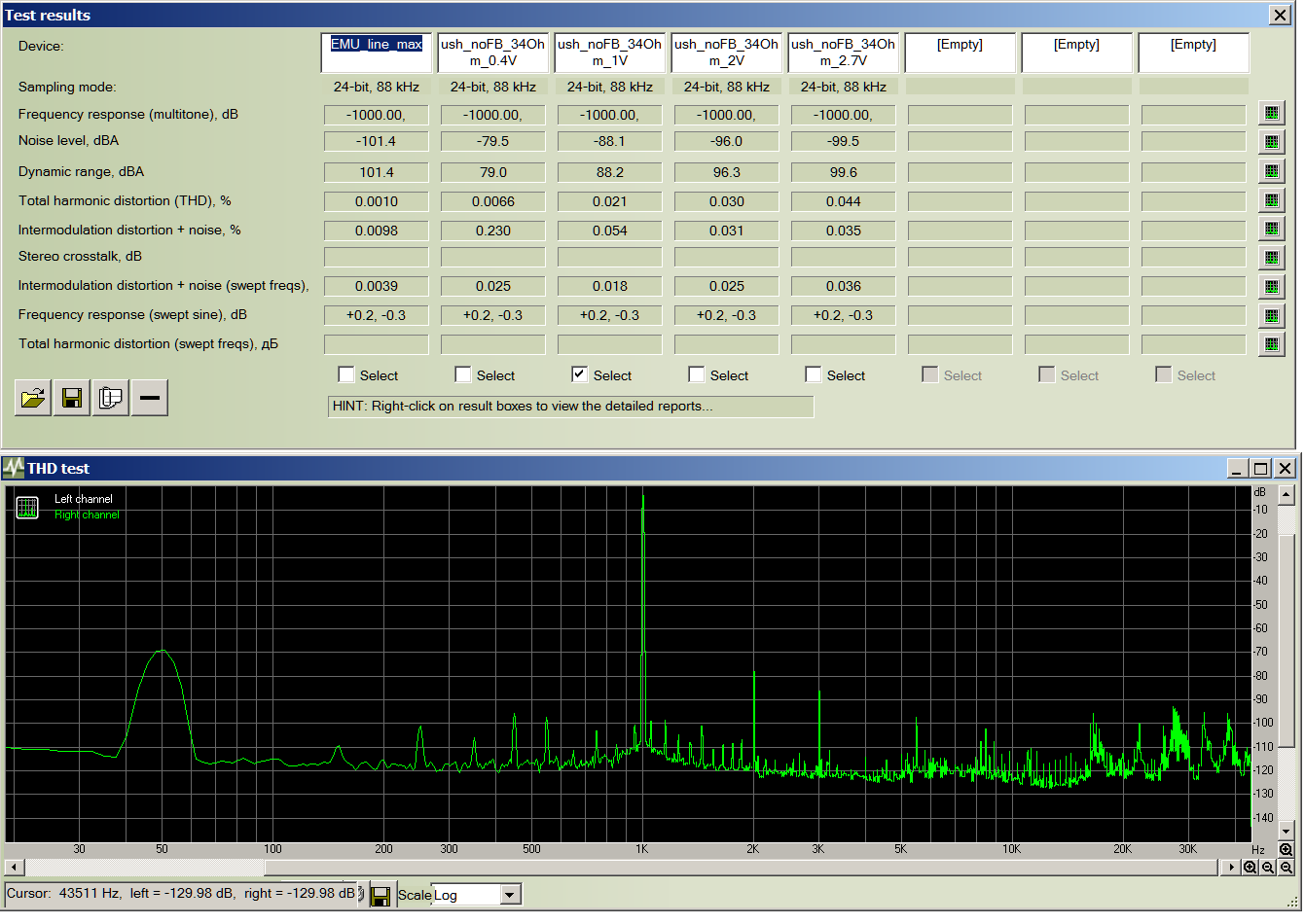Tick Select checkbox under EMU_line_max column

pyautogui.click(x=346, y=375)
